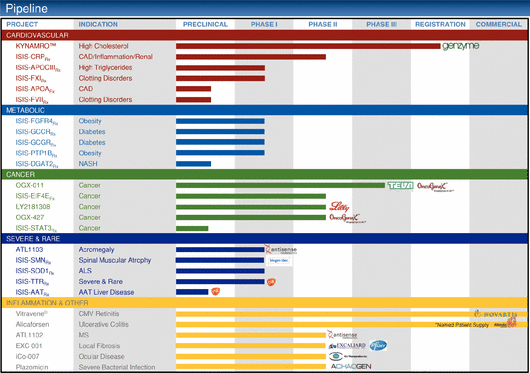Image resolution: width=530 pixels, height=373 pixels.
Task: Click the 'Ulcerative Colitis' indication
Action: (103, 324)
